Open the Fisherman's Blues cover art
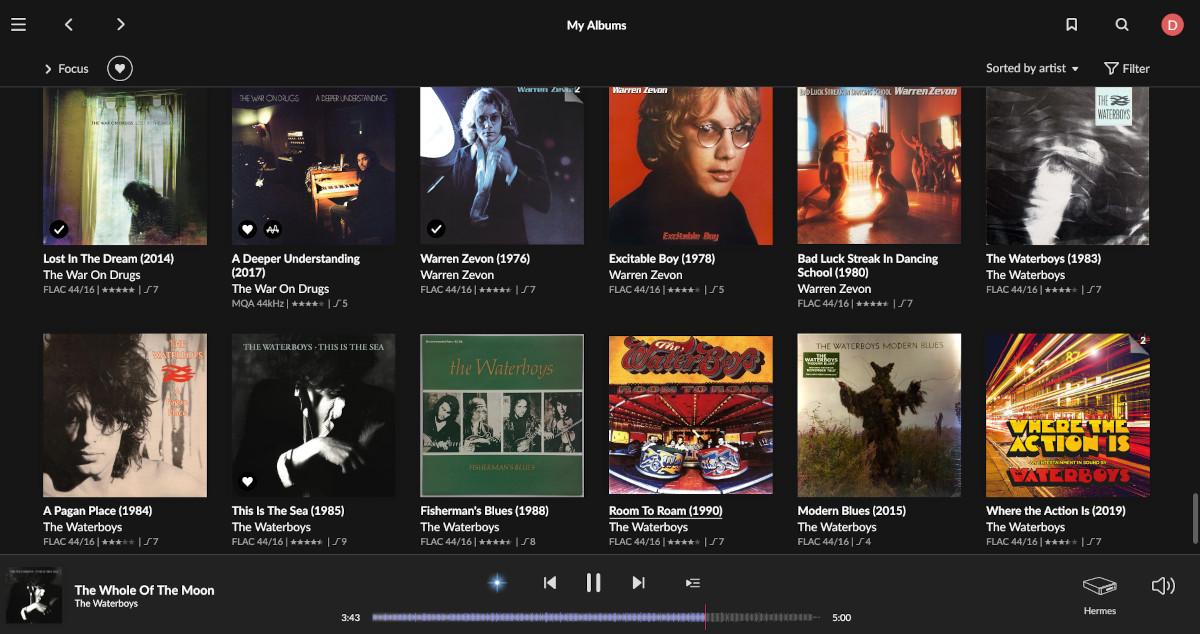Image resolution: width=1200 pixels, height=634 pixels. pyautogui.click(x=502, y=415)
